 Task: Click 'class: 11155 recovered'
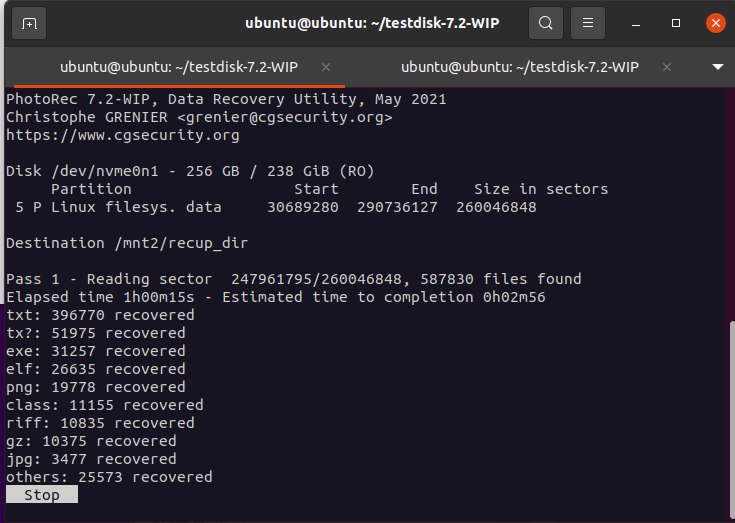105,405
